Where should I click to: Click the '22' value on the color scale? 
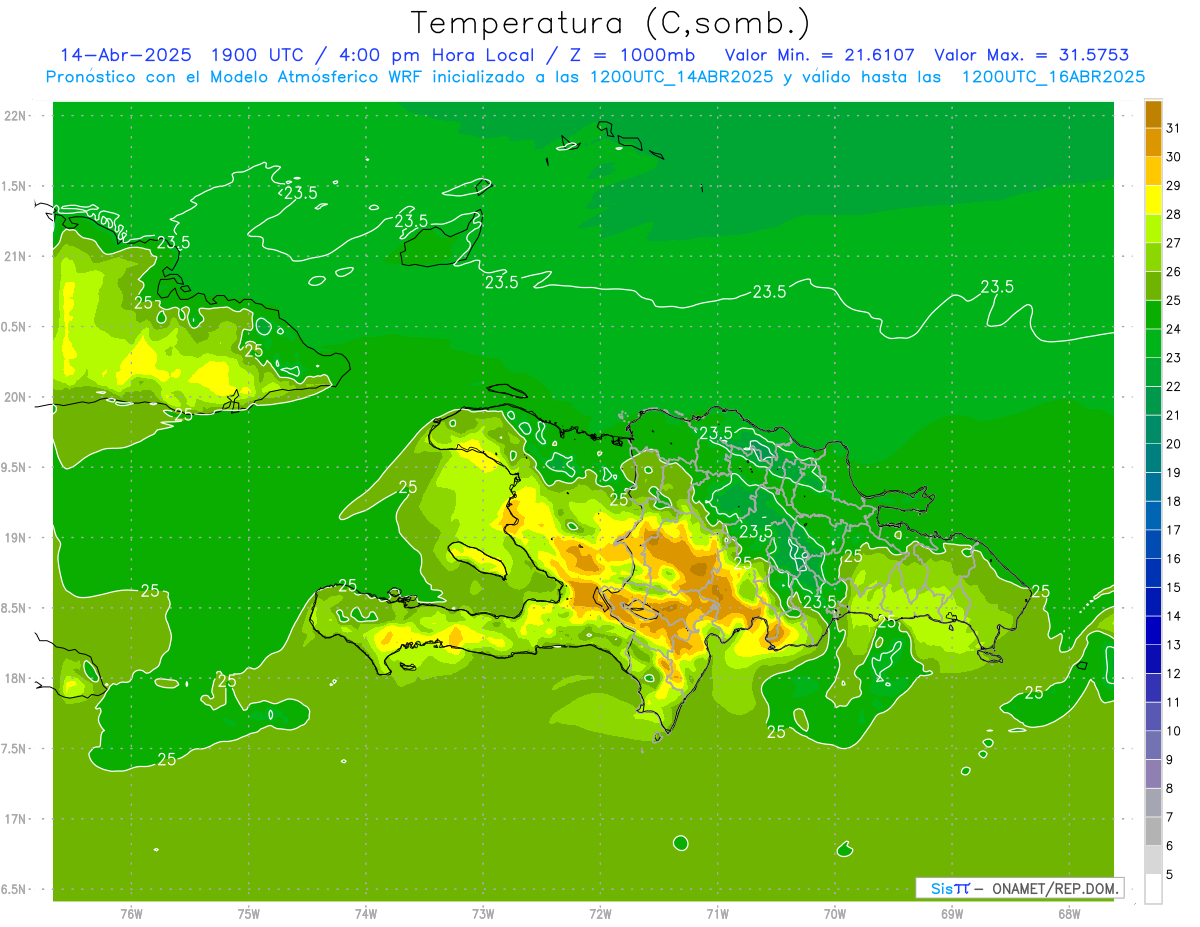pos(1175,386)
